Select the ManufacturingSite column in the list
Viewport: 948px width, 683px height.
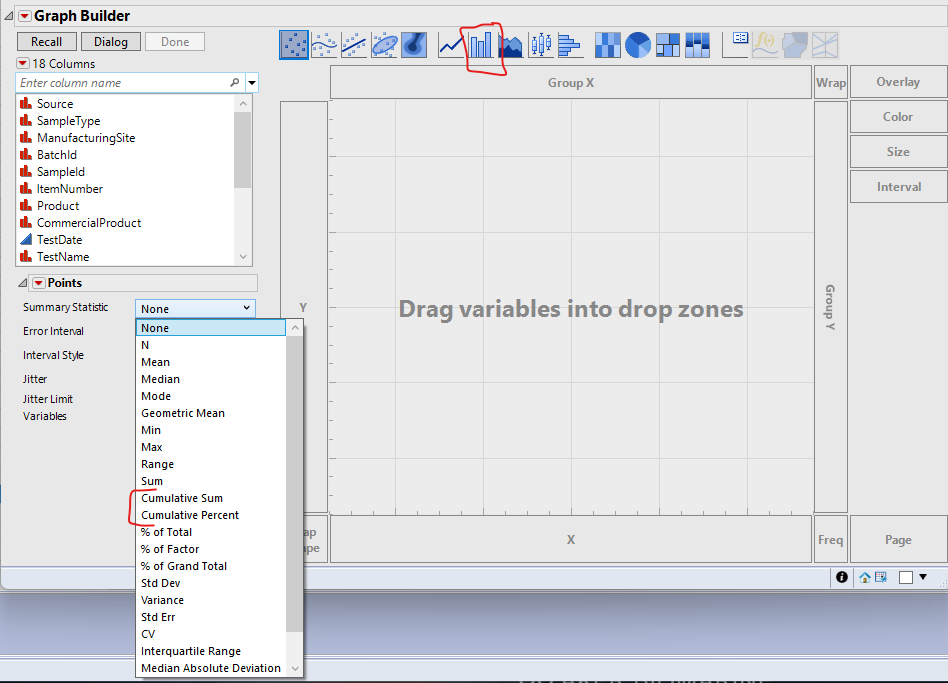coord(86,138)
